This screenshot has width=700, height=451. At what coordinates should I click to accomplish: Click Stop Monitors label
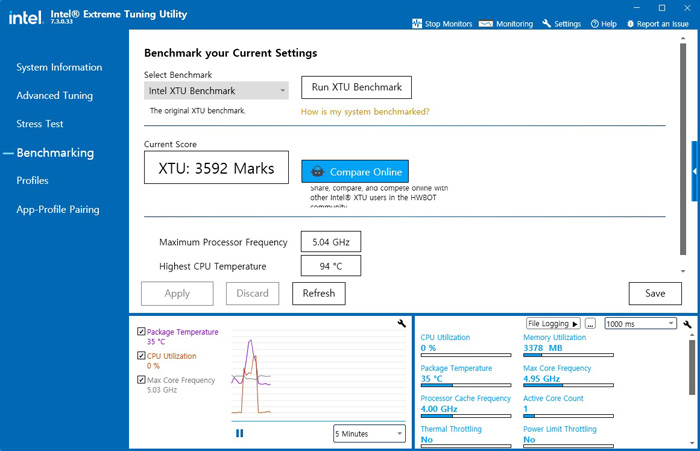tap(448, 24)
